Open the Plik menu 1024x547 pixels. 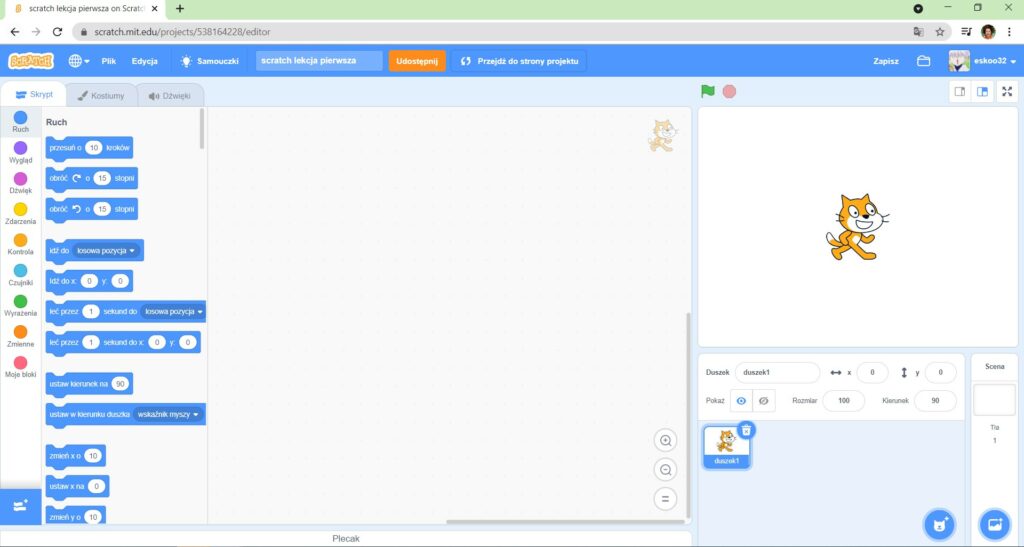click(x=108, y=61)
